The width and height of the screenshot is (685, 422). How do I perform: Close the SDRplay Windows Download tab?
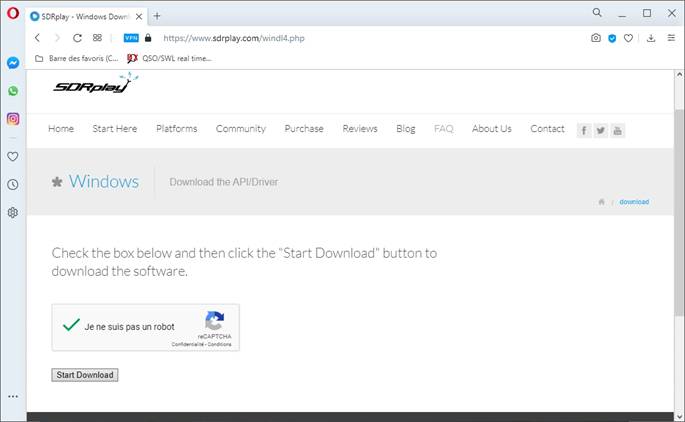coord(139,17)
